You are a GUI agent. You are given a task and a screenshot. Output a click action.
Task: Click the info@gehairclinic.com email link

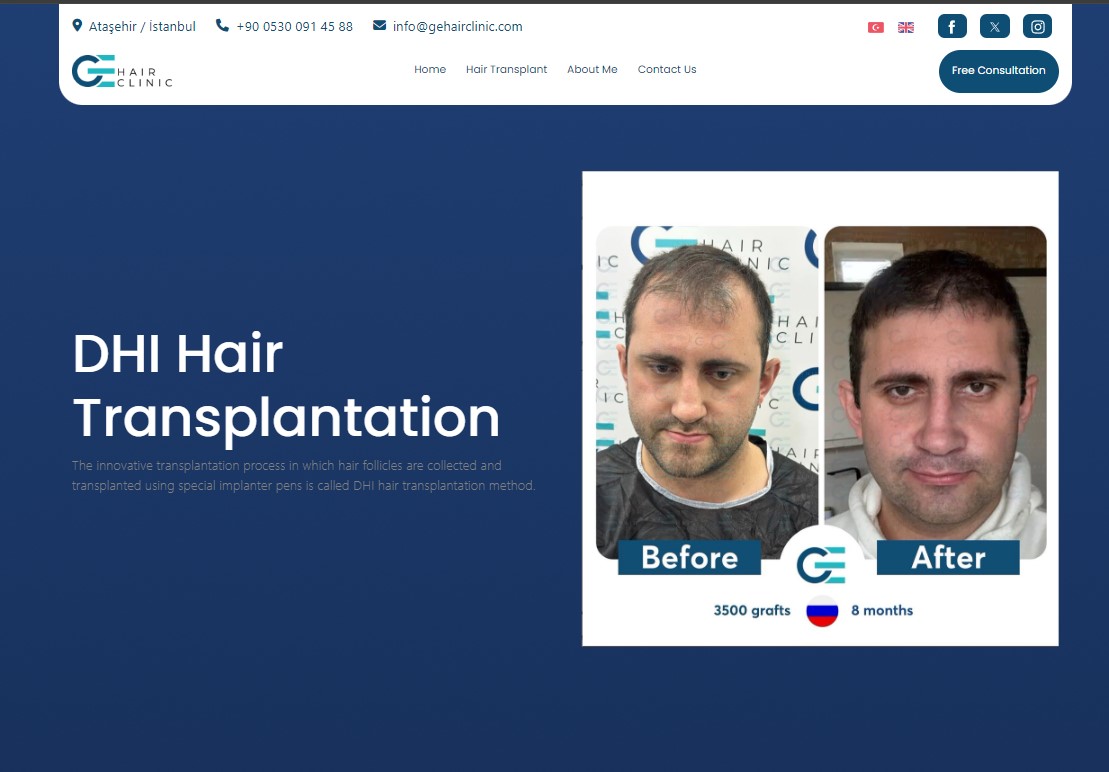(457, 27)
